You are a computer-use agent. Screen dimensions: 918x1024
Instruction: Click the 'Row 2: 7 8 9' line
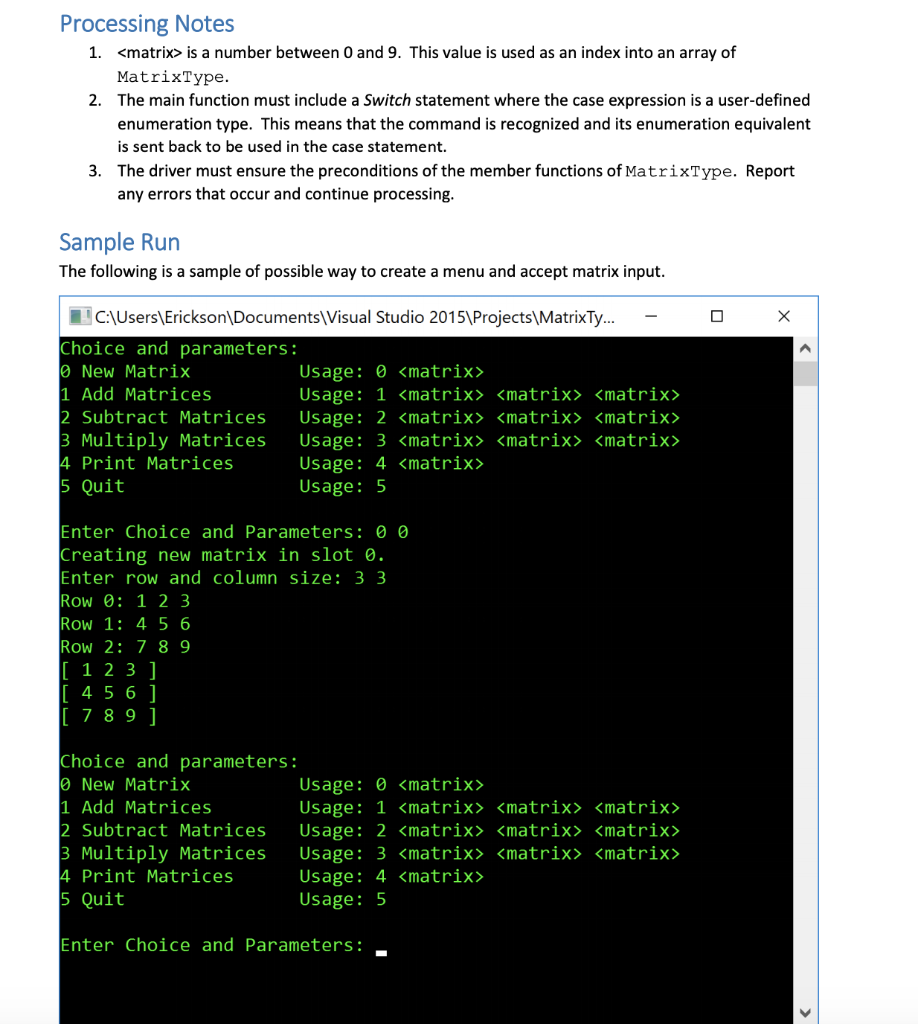125,647
